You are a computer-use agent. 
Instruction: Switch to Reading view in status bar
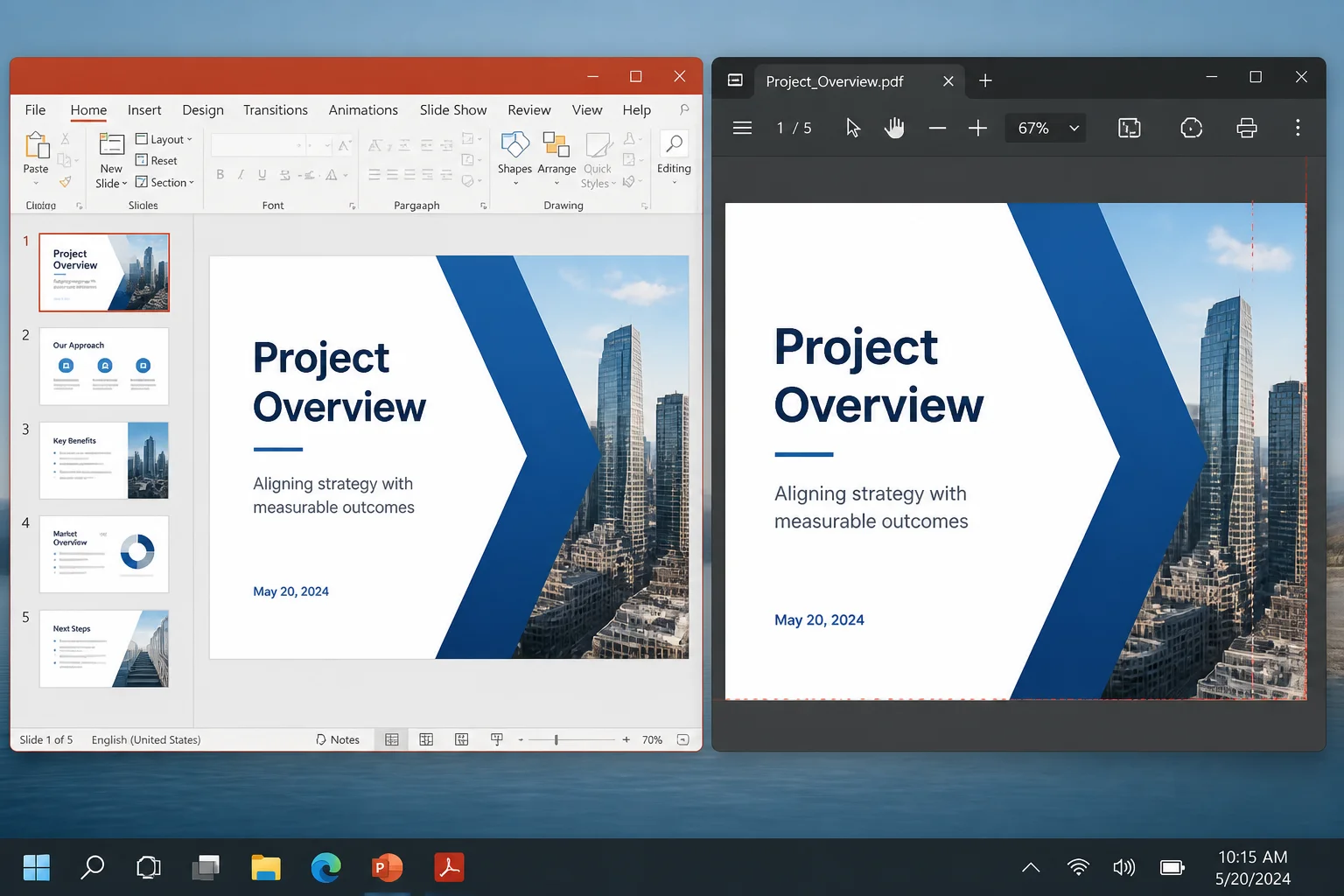pyautogui.click(x=461, y=739)
